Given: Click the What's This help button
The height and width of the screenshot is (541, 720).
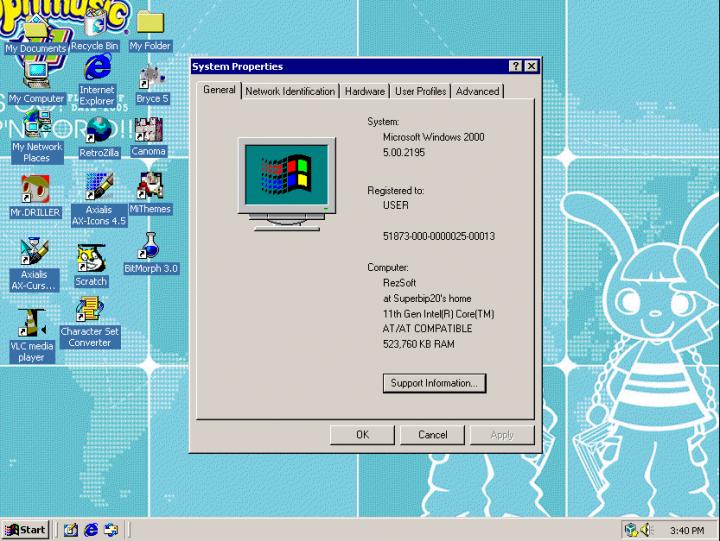Looking at the screenshot, I should pyautogui.click(x=515, y=66).
